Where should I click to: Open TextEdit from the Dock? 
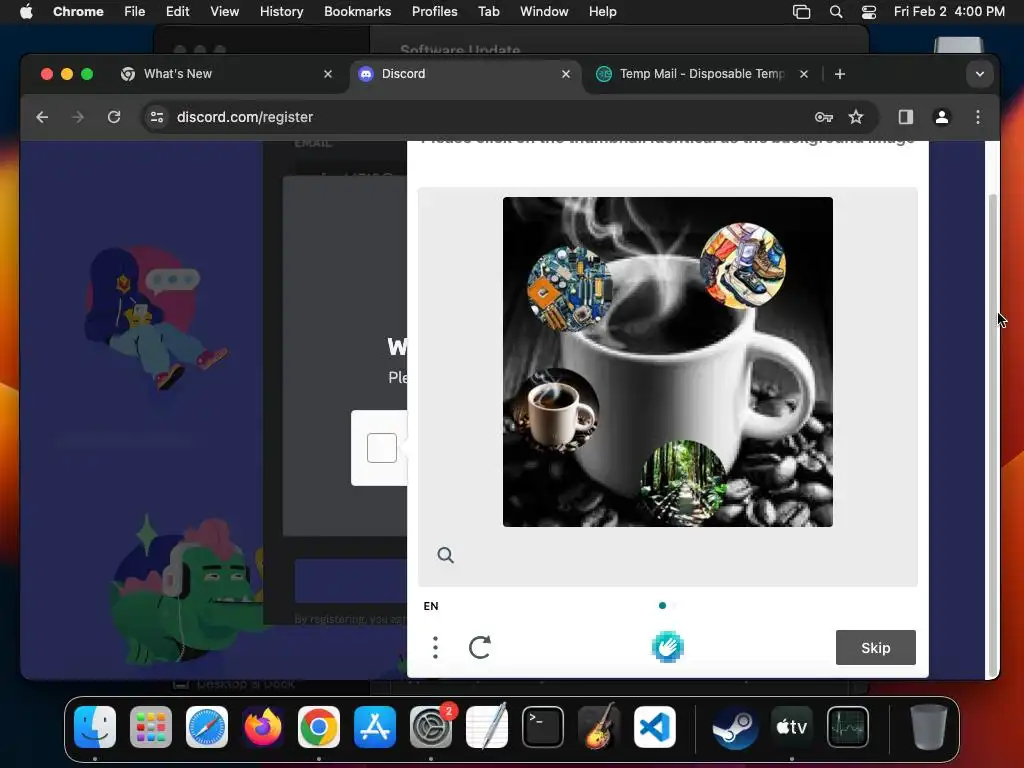coord(487,727)
